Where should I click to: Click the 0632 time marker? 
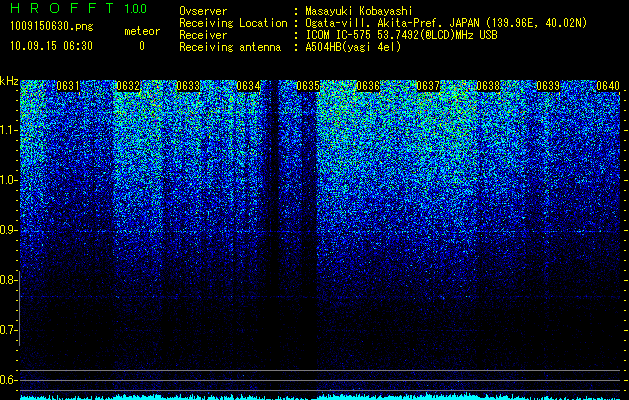point(128,86)
